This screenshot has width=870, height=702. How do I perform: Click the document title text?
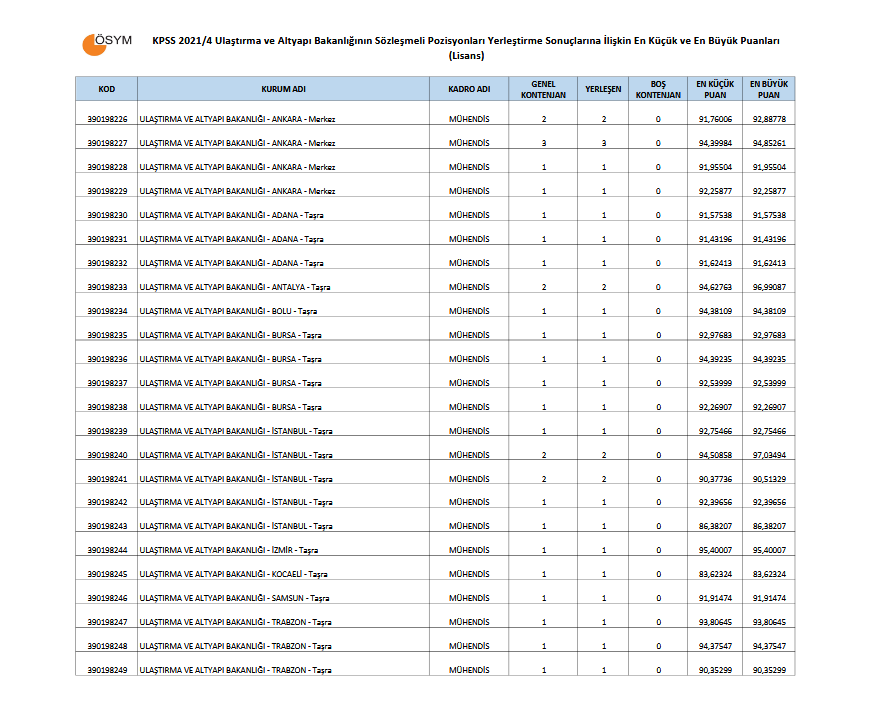coord(466,48)
